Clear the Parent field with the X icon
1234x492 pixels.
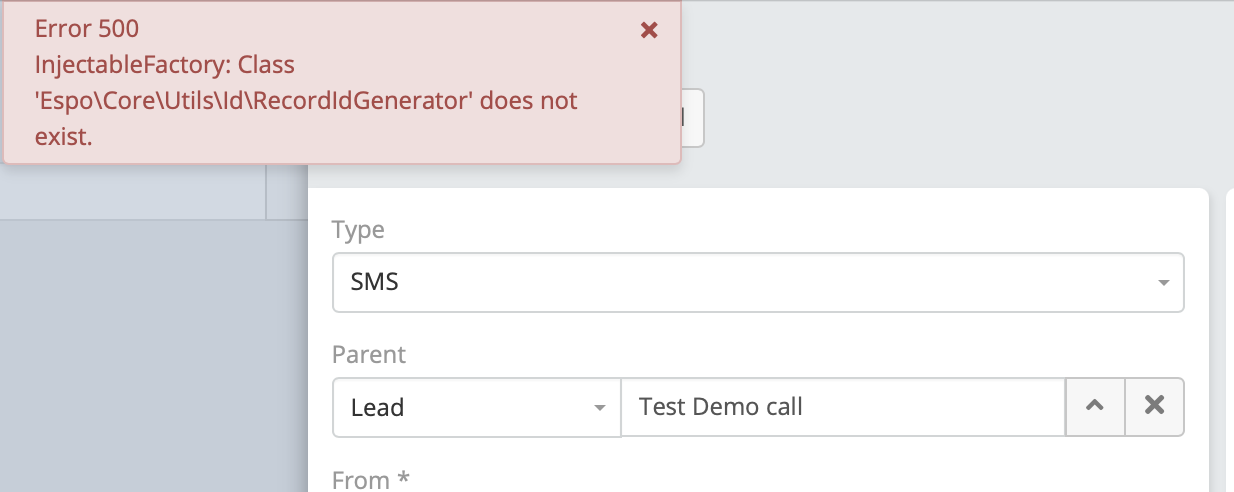pos(1155,406)
